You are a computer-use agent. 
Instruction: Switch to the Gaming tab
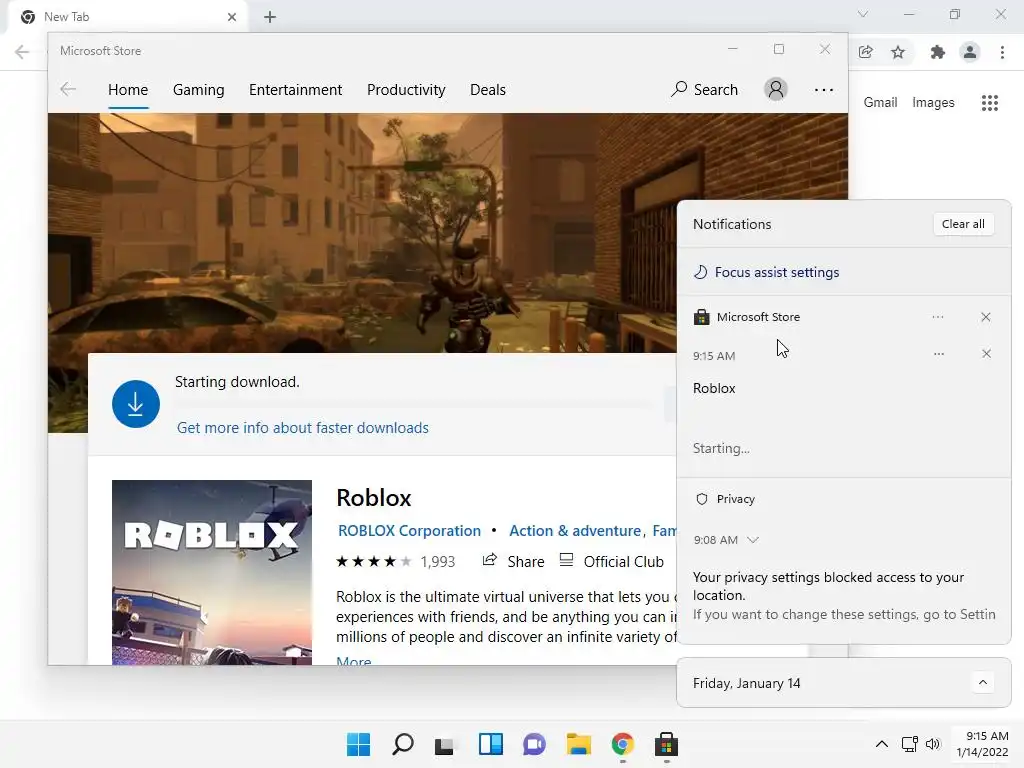pos(199,89)
